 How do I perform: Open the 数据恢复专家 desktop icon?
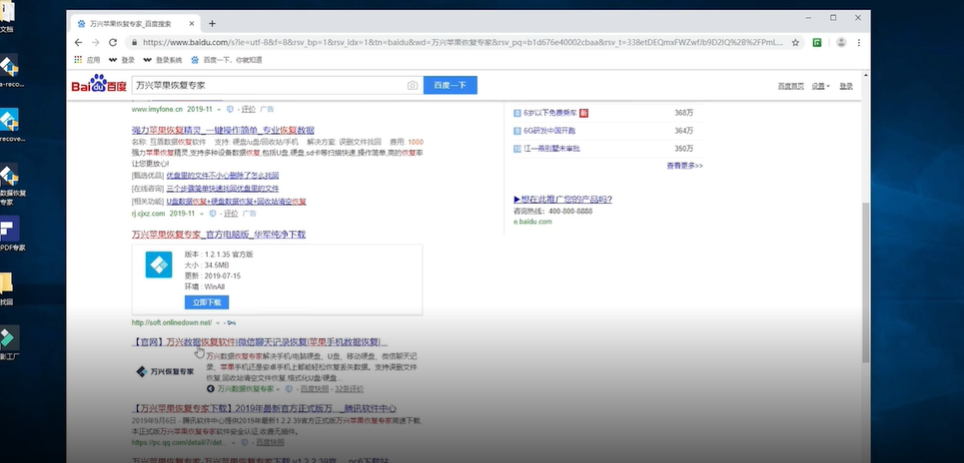[10, 184]
